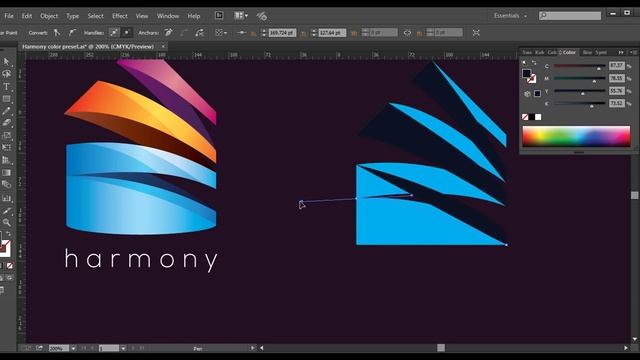Select the Type tool

[x=6, y=87]
